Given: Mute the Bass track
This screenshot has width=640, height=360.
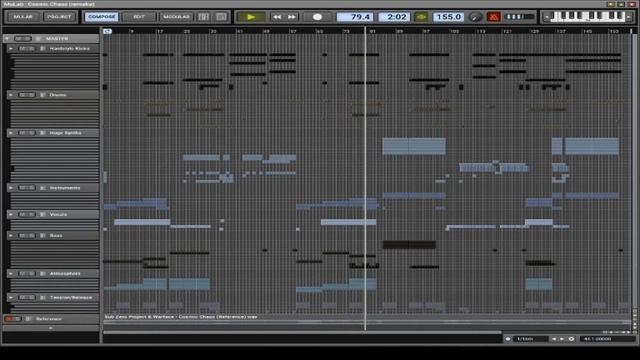Looking at the screenshot, I should point(23,236).
